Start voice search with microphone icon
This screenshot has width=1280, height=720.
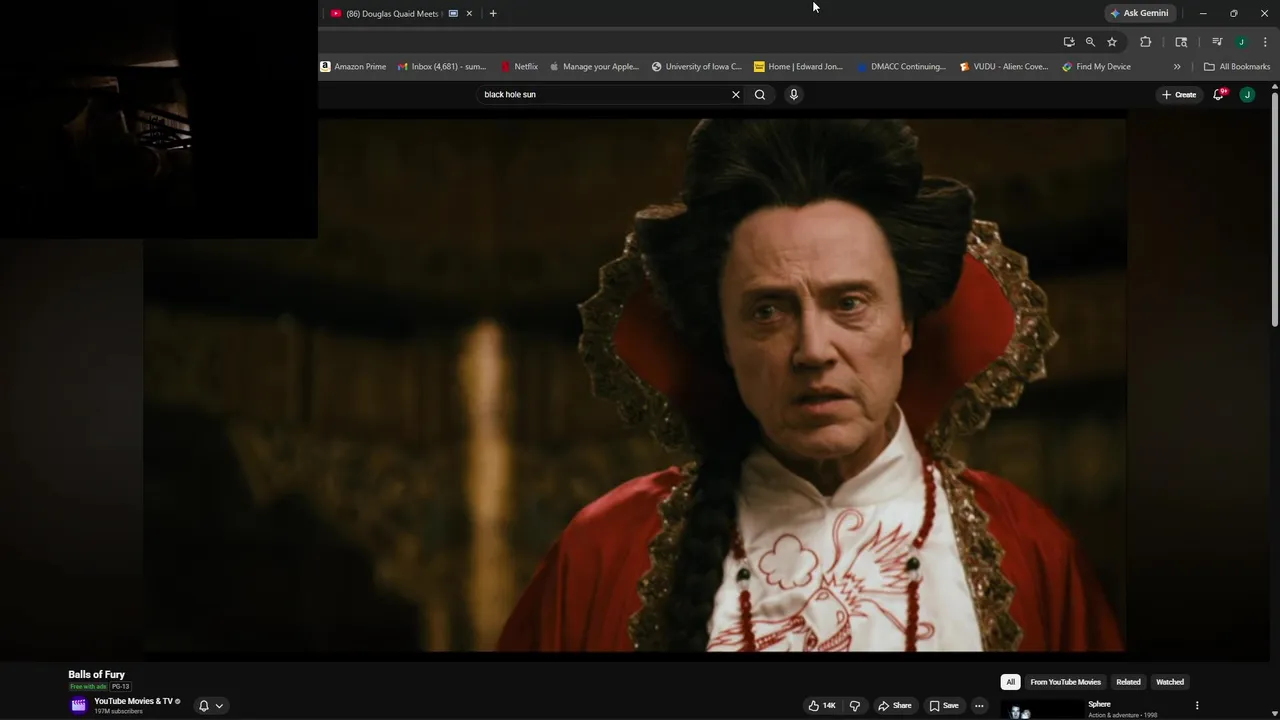coord(794,94)
